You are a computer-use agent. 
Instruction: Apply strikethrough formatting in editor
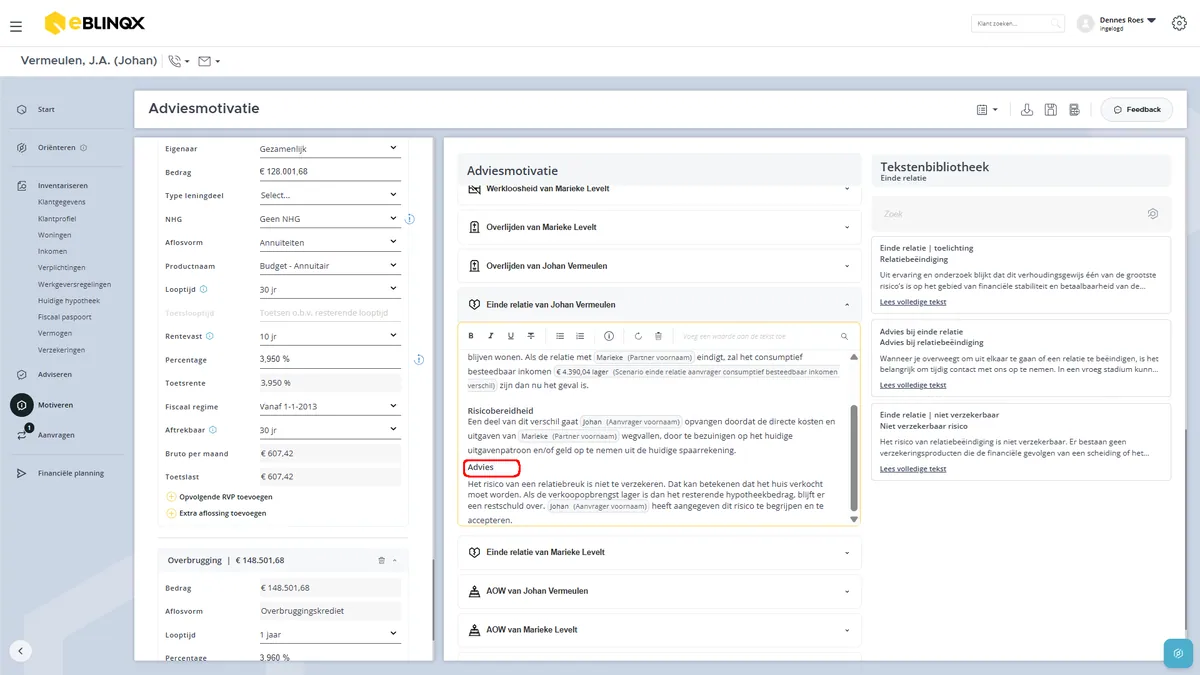(x=531, y=336)
